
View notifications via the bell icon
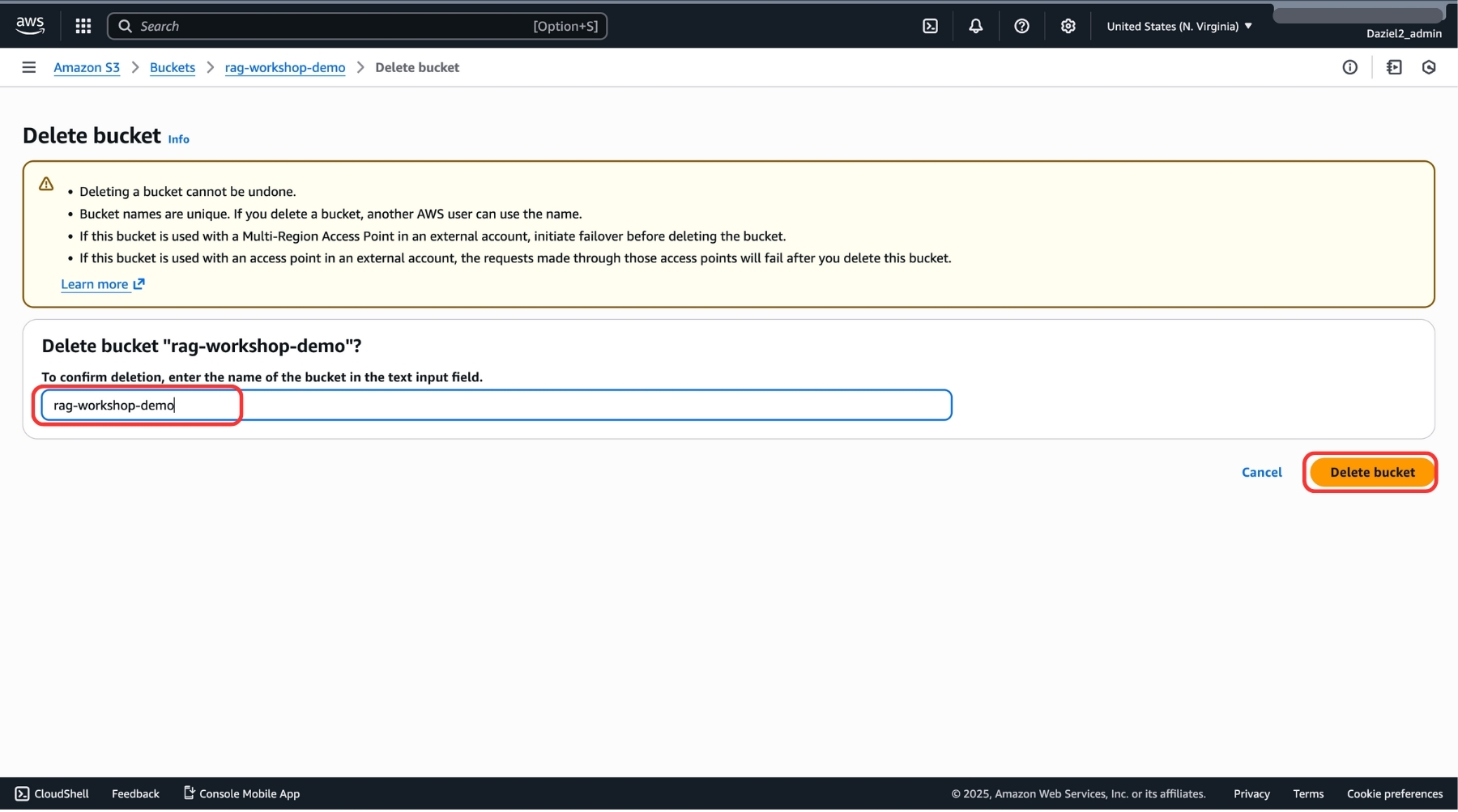point(974,25)
